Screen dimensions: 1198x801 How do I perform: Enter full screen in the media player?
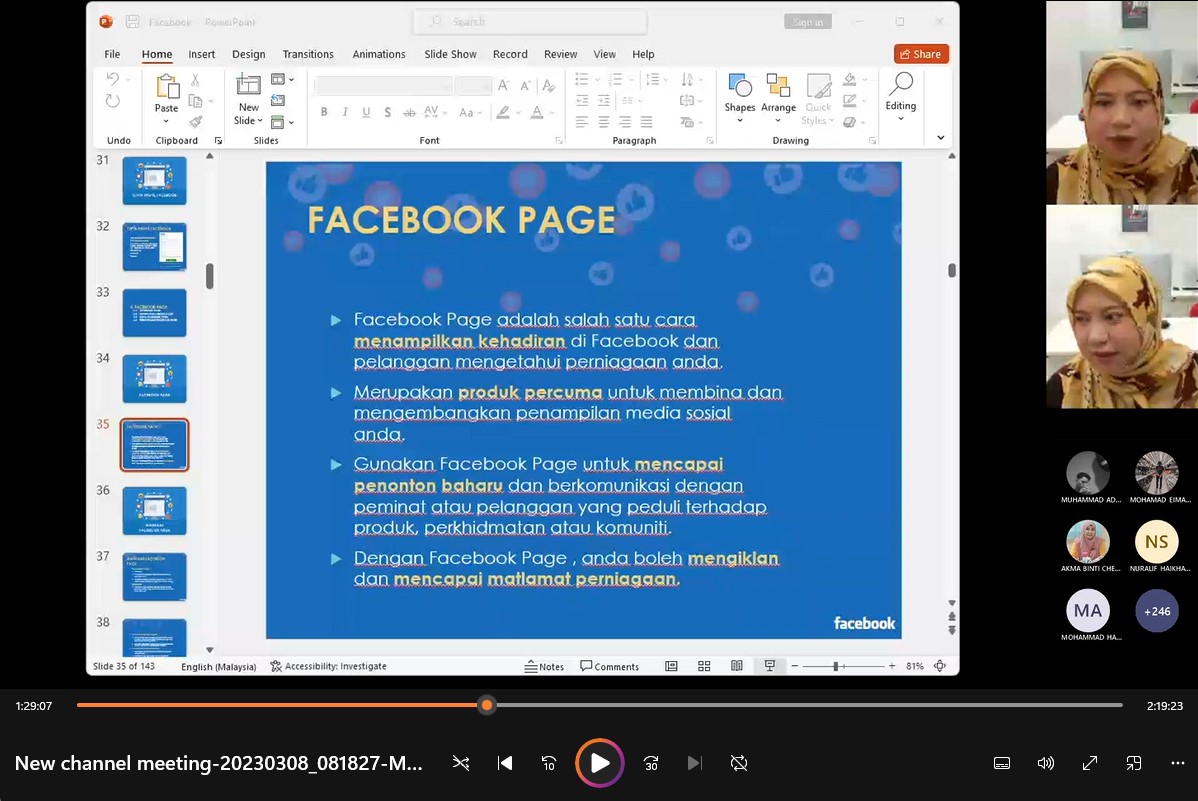point(1090,763)
